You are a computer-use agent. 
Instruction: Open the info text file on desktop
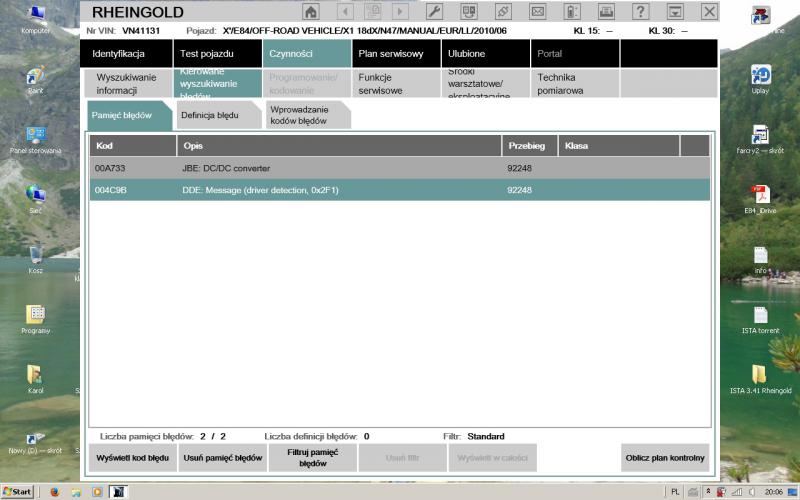(x=760, y=260)
